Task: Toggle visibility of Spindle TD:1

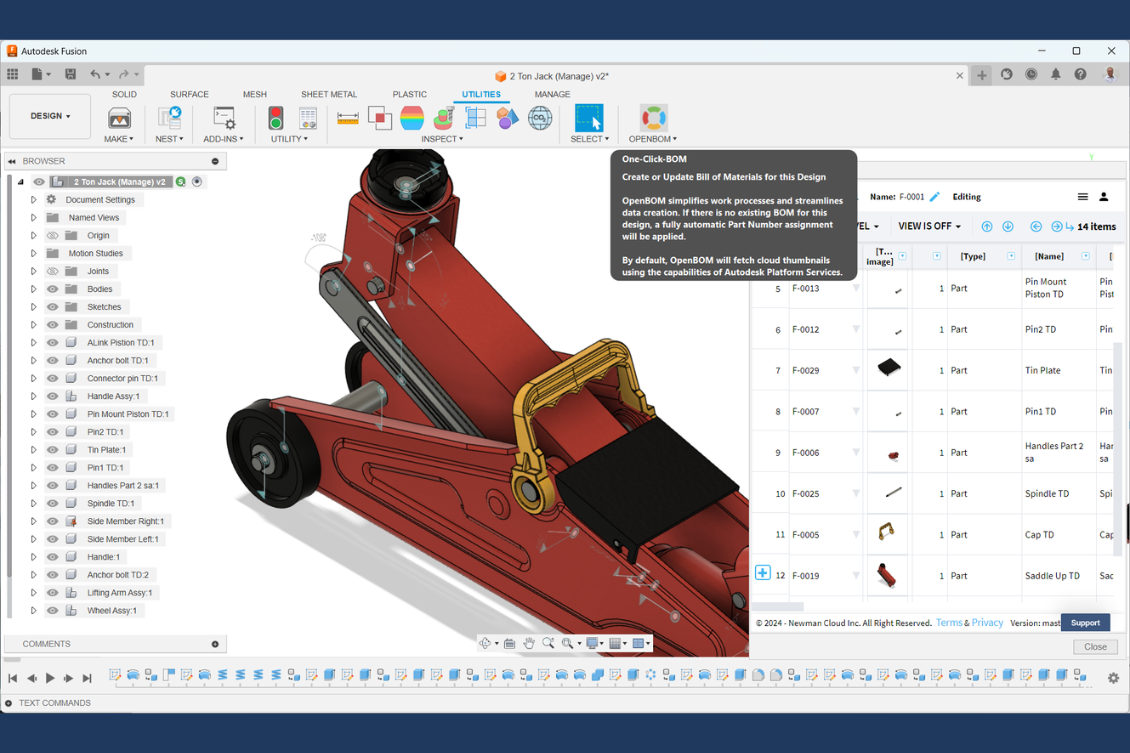Action: 53,504
